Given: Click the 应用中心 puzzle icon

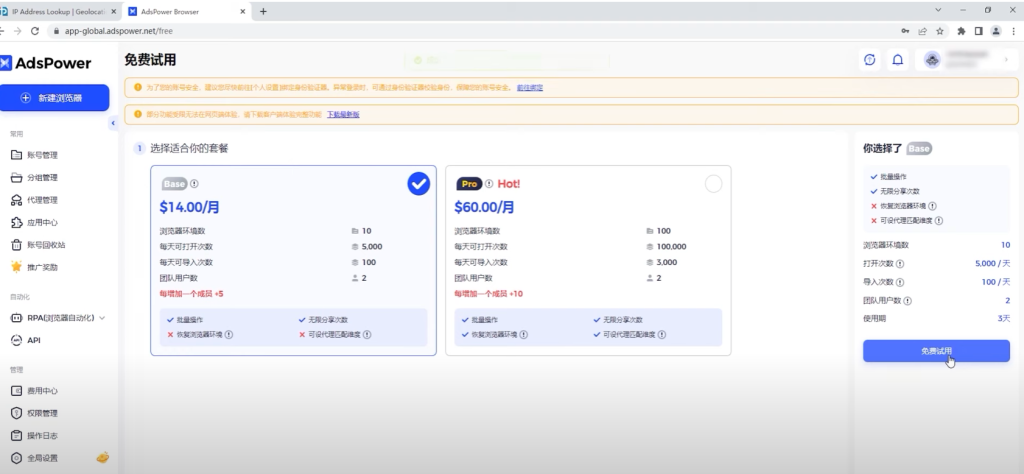Looking at the screenshot, I should [x=16, y=223].
